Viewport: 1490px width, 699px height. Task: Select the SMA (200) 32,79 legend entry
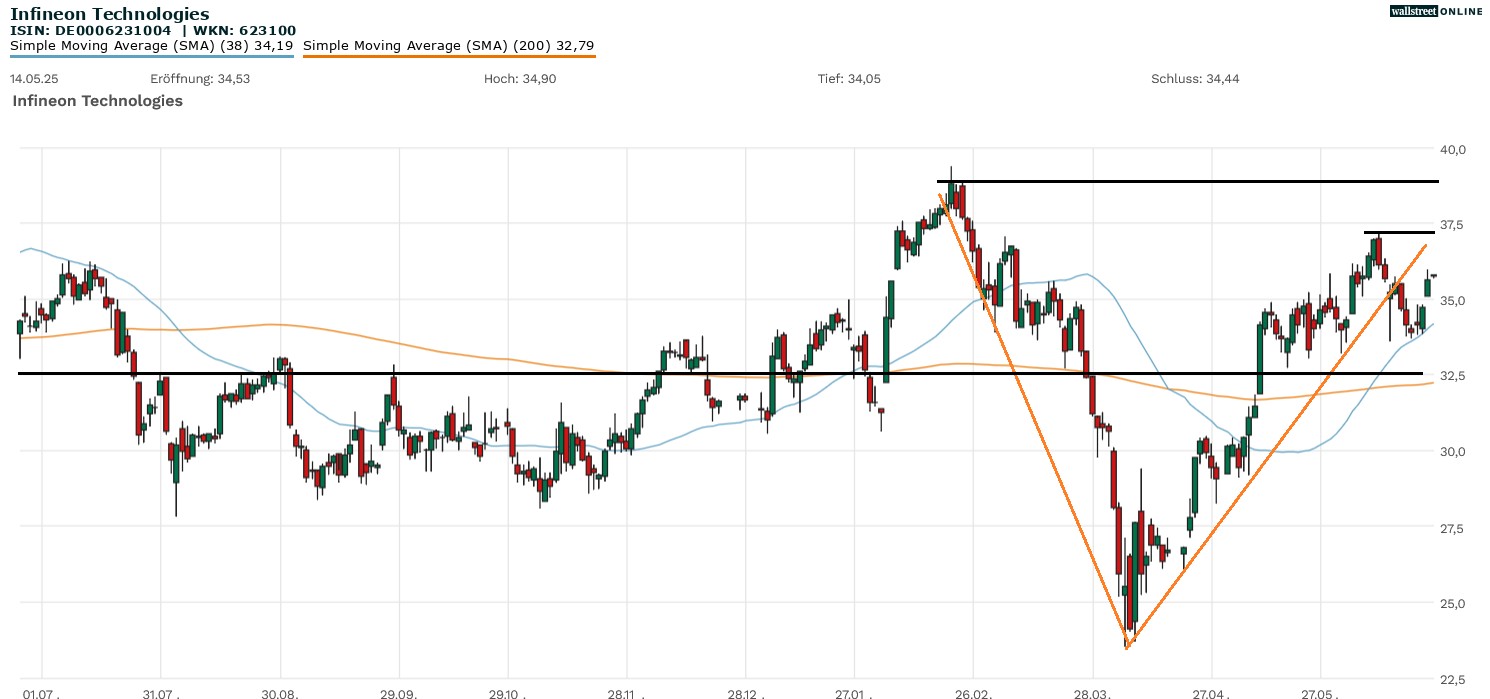click(x=448, y=45)
